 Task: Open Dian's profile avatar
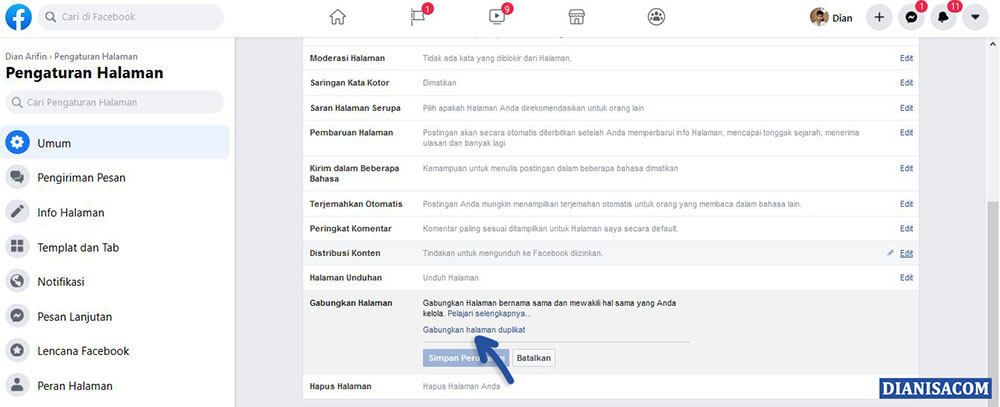pos(819,17)
